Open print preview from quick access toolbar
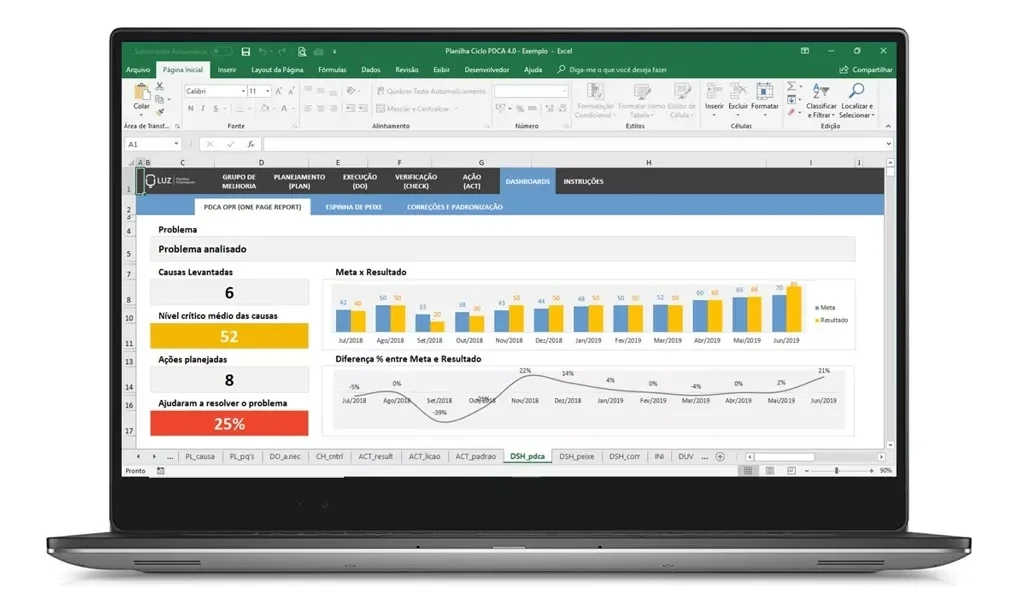 (x=302, y=51)
